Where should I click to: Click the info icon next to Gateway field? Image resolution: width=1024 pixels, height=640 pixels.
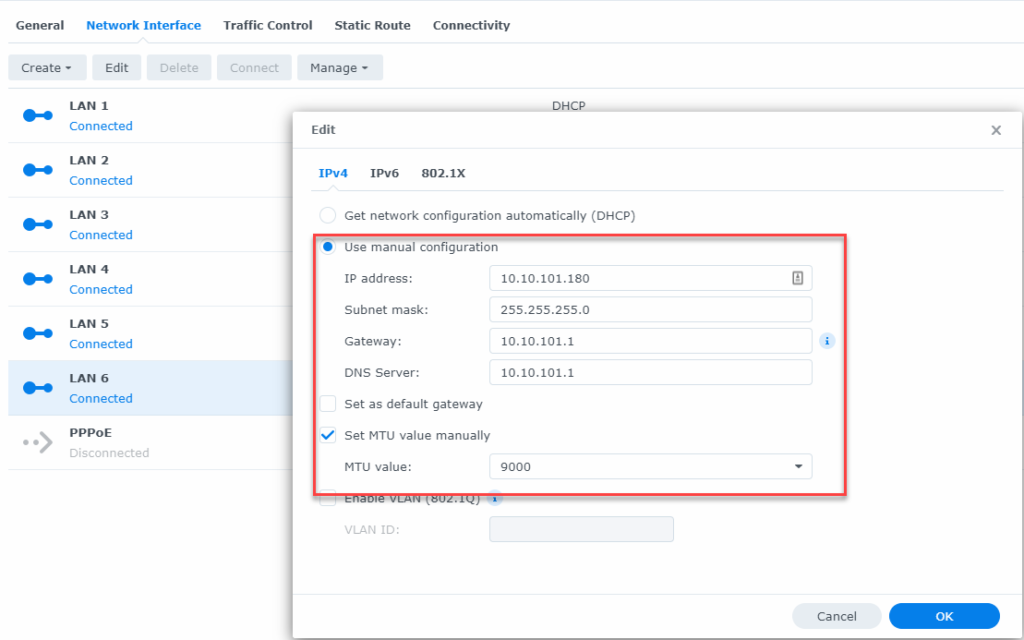[x=827, y=340]
